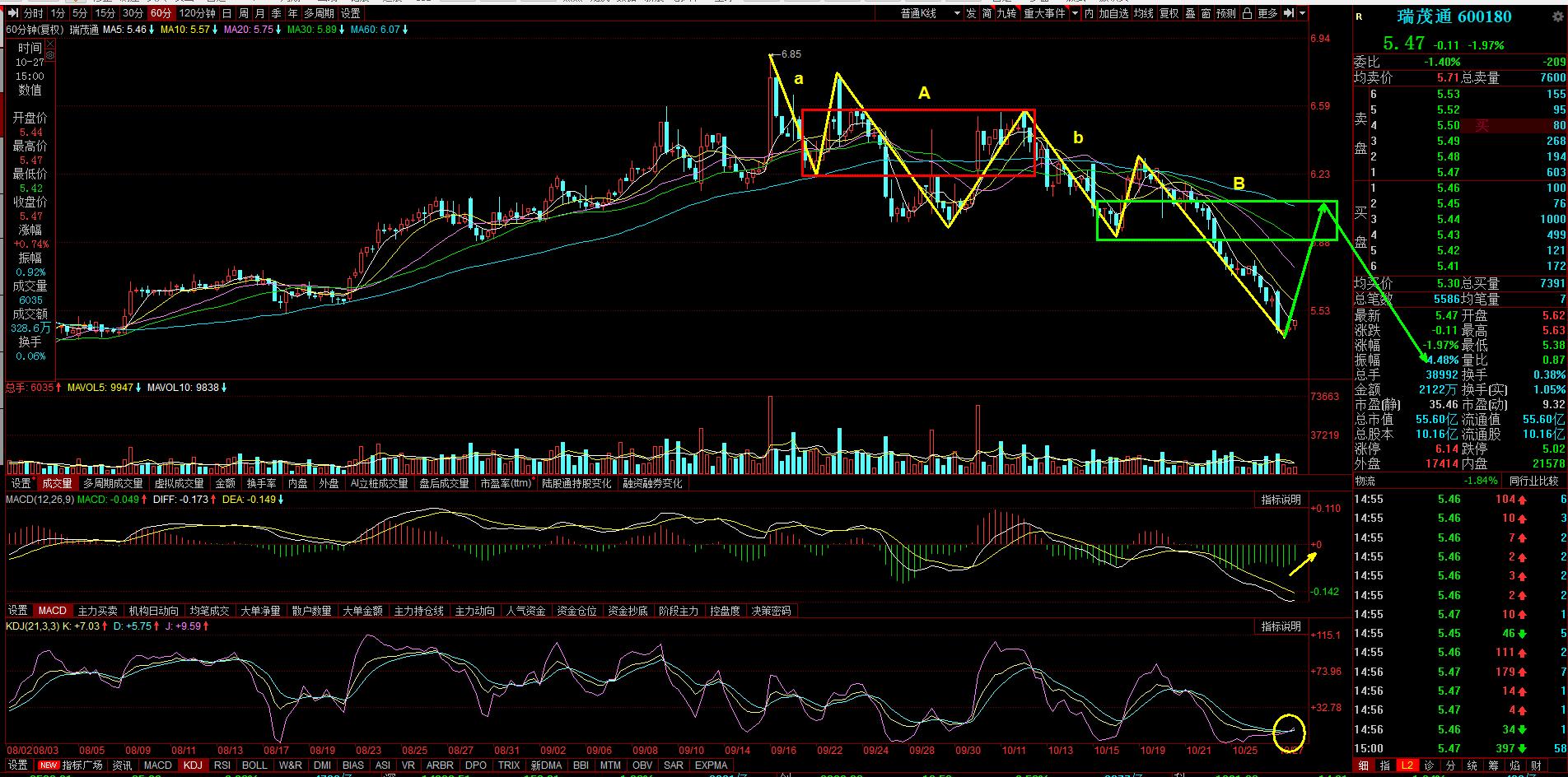Switch to the 日 daily chart tab
Image resolution: width=1568 pixels, height=777 pixels.
pyautogui.click(x=226, y=13)
